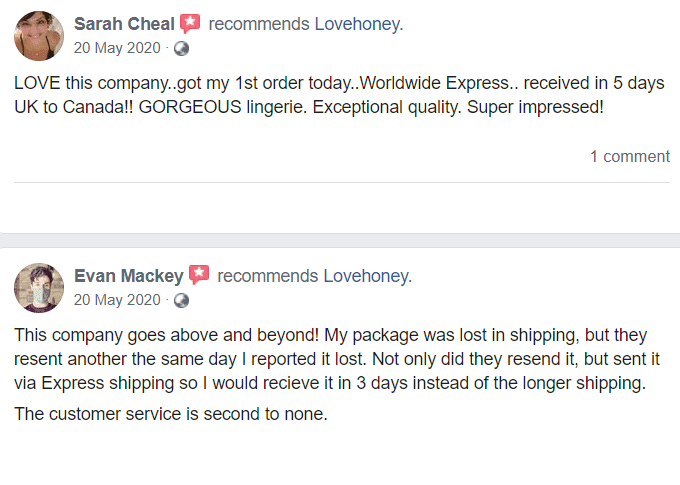The height and width of the screenshot is (485, 680).
Task: Open Sarah Cheal's profile picture
Action: pyautogui.click(x=39, y=36)
